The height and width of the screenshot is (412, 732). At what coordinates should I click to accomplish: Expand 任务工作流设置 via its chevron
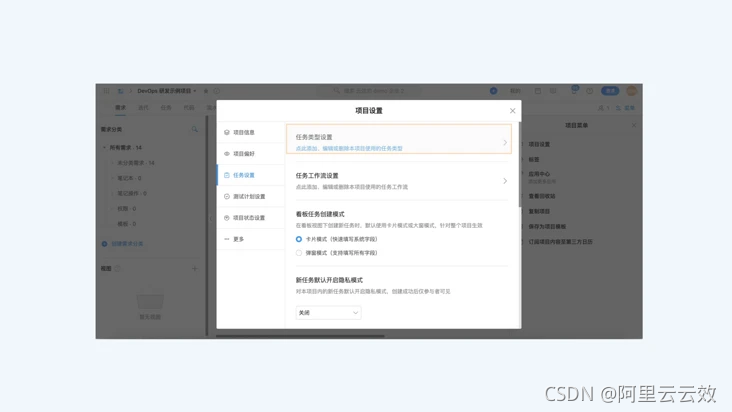pos(505,181)
